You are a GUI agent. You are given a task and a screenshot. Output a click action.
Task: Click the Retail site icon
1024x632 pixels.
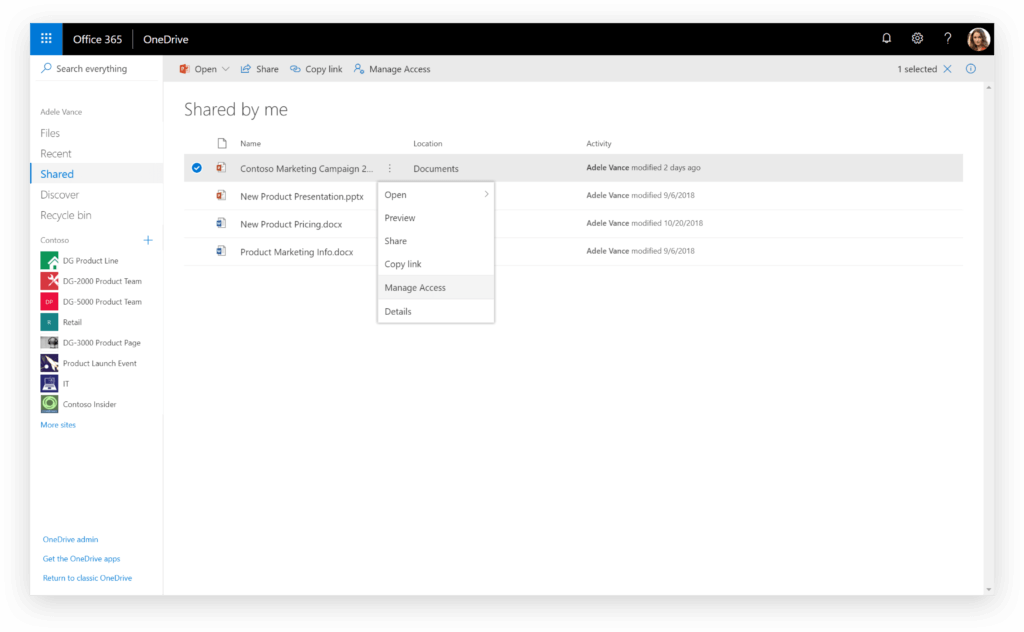click(49, 322)
